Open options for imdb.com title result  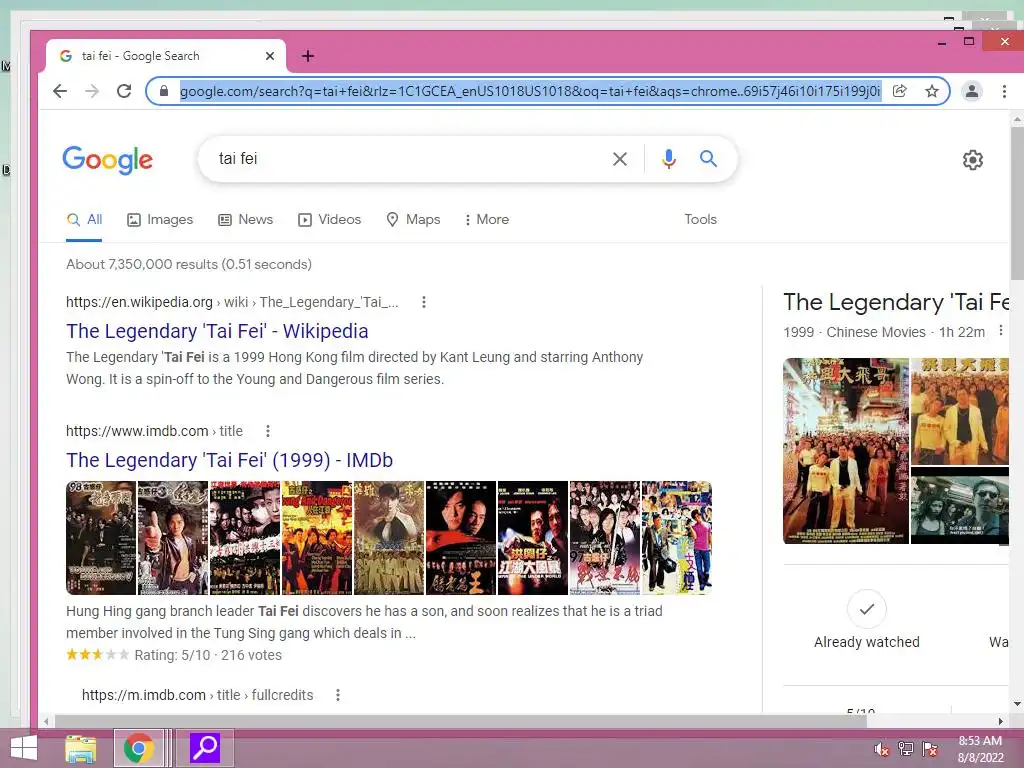(x=268, y=431)
